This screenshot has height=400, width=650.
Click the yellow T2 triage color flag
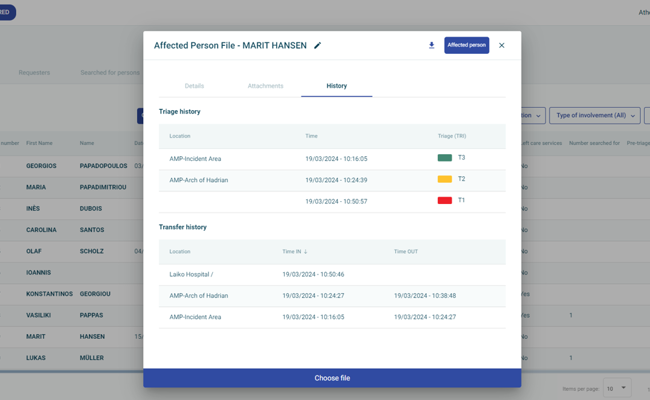[x=445, y=180]
